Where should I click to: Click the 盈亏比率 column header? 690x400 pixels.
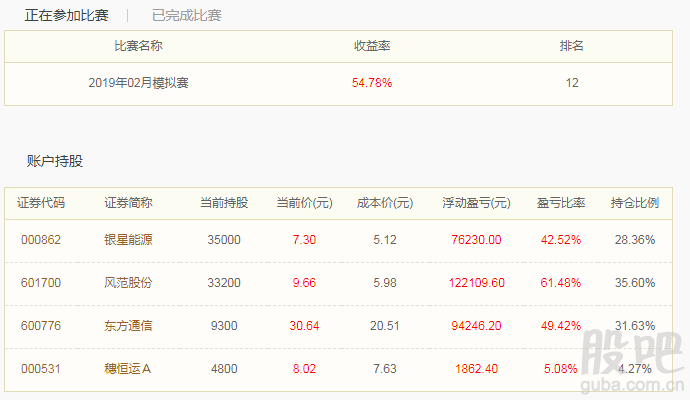pos(561,203)
